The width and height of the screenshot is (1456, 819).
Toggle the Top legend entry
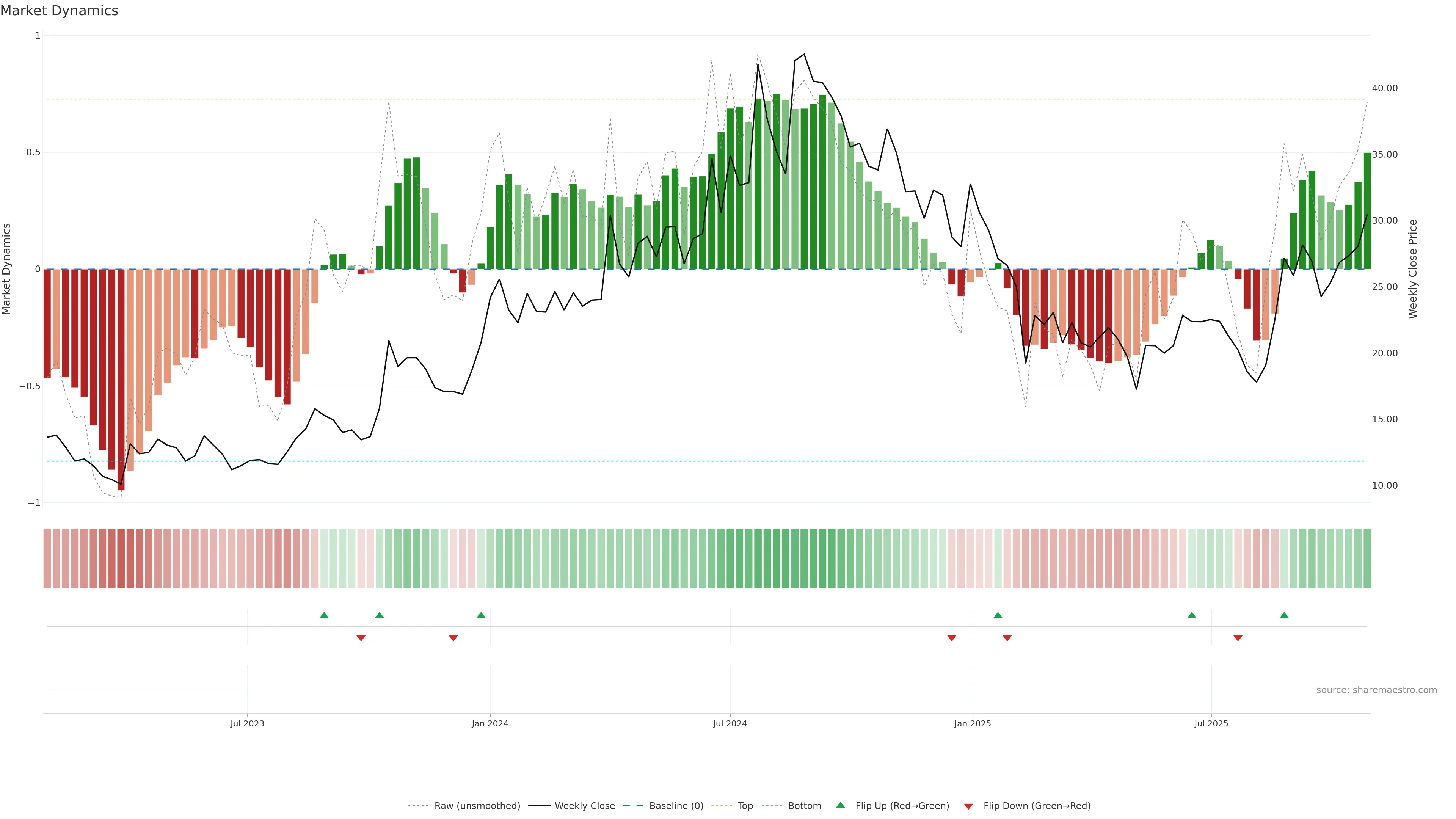[745, 806]
